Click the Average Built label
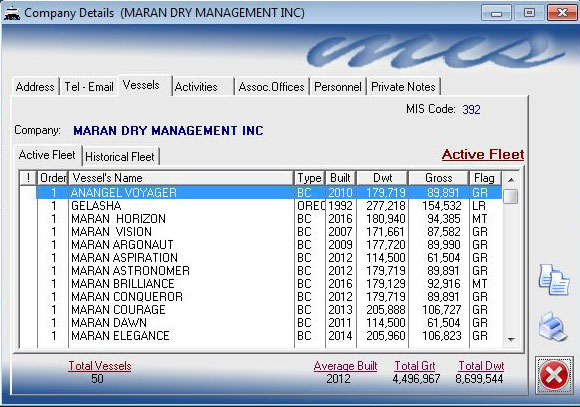This screenshot has width=580, height=407. click(345, 366)
